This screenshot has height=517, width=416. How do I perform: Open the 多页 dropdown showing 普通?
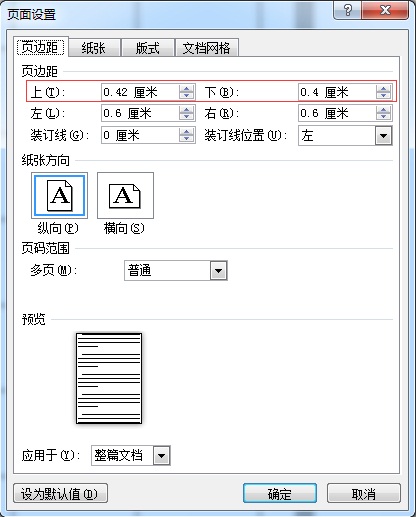click(219, 270)
